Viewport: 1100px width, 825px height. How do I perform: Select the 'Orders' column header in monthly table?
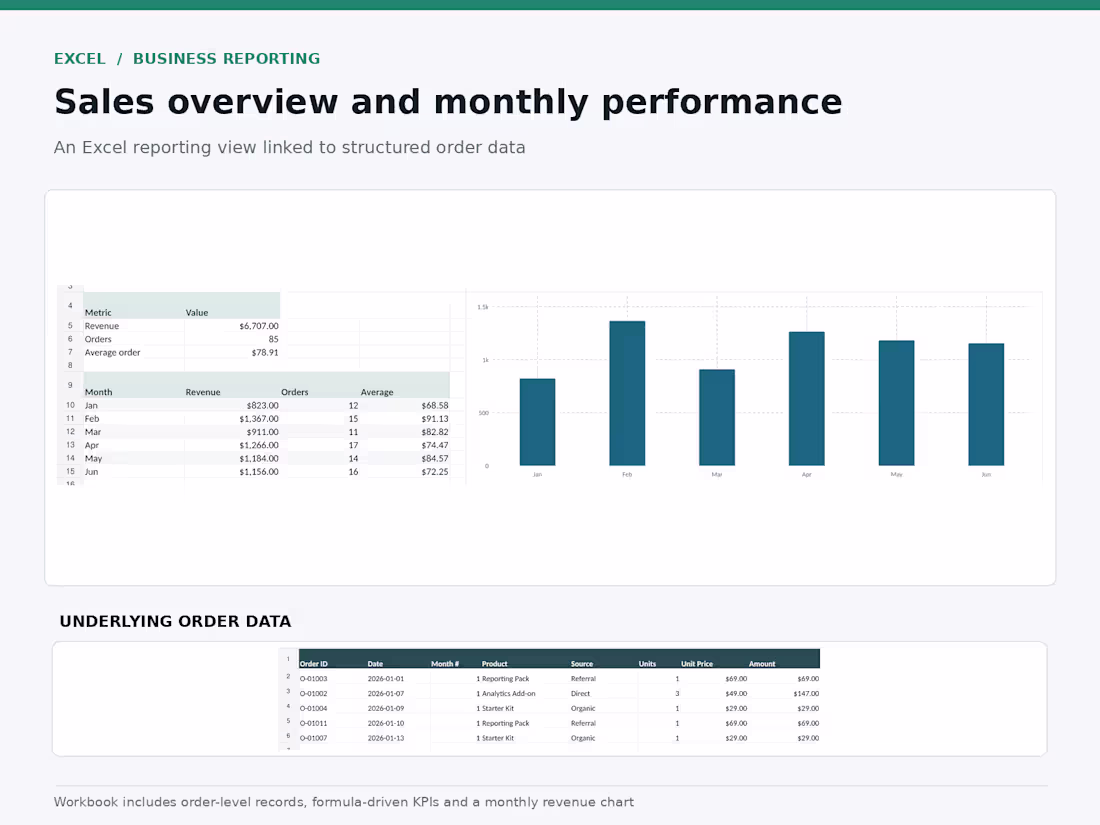click(x=320, y=385)
